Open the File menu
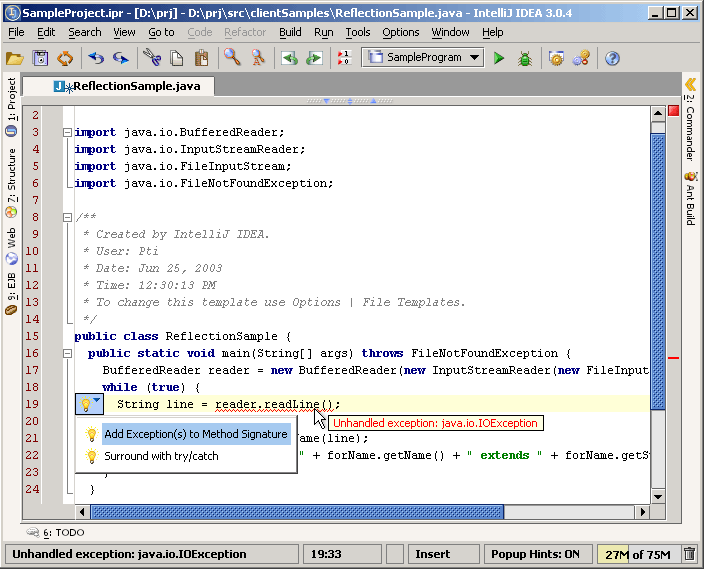704x569 pixels. (16, 32)
